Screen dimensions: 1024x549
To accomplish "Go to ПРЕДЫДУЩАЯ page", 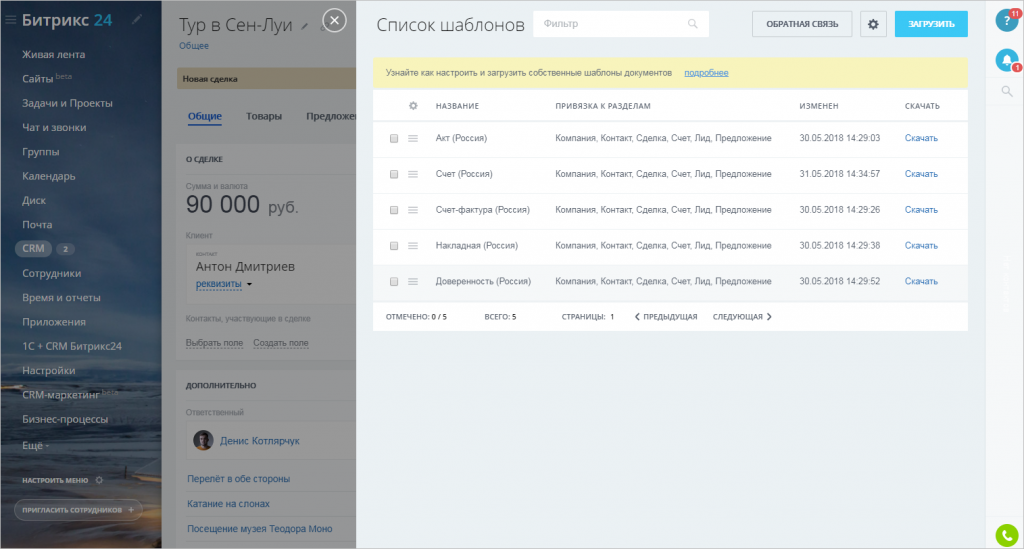I will click(x=666, y=317).
